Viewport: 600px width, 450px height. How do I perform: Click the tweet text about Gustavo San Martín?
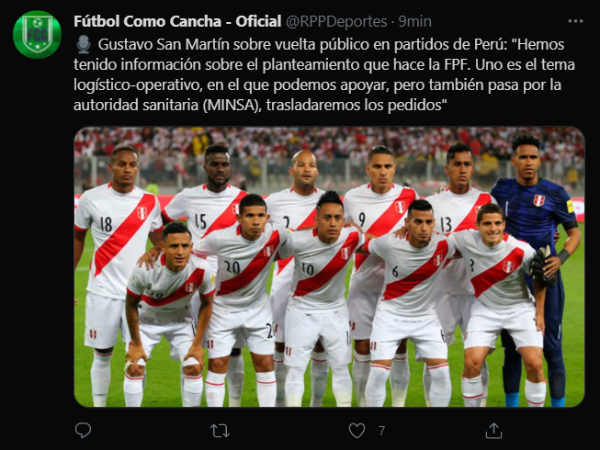point(324,75)
